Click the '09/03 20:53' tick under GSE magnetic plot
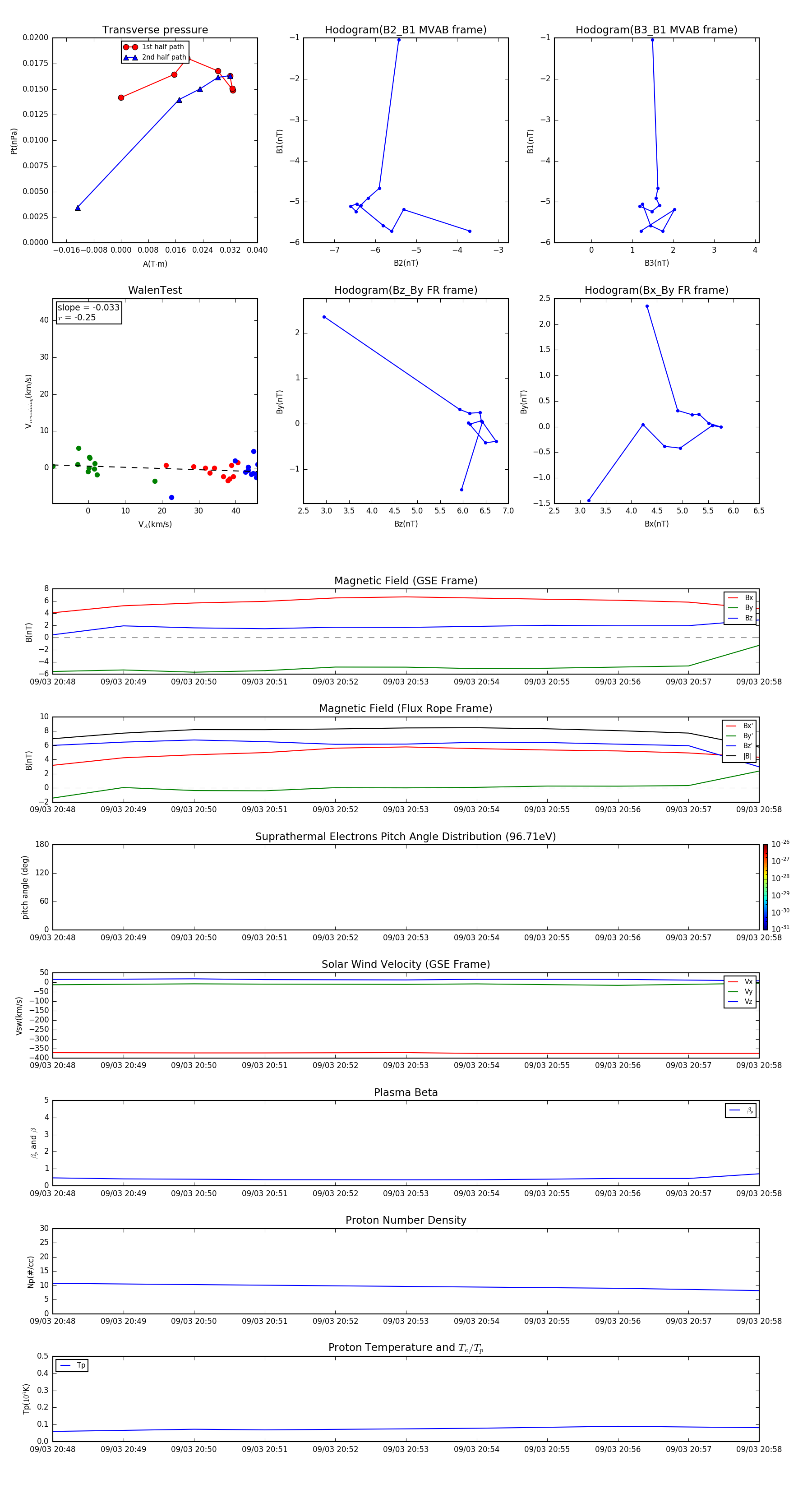The width and height of the screenshot is (812, 1489). 406,682
